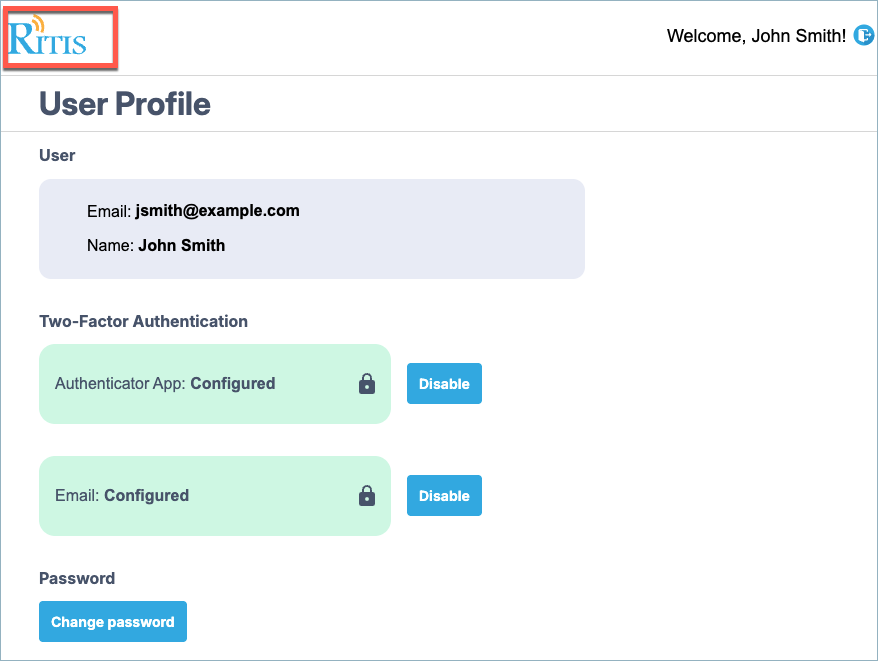The image size is (878, 661).
Task: Click the 'Welcome, John Smith!' greeting text
Action: point(756,36)
